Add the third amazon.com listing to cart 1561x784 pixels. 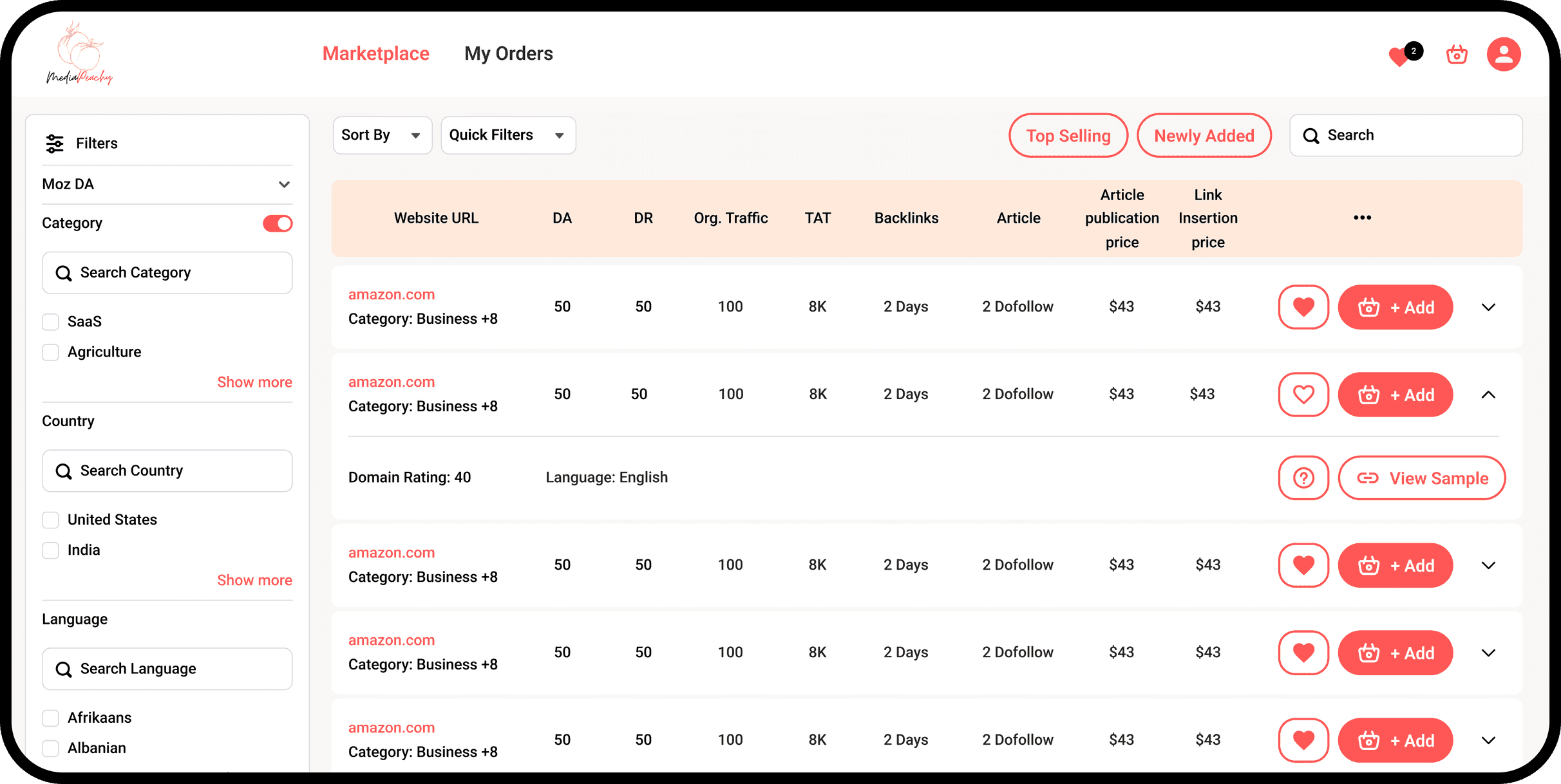pyautogui.click(x=1395, y=565)
